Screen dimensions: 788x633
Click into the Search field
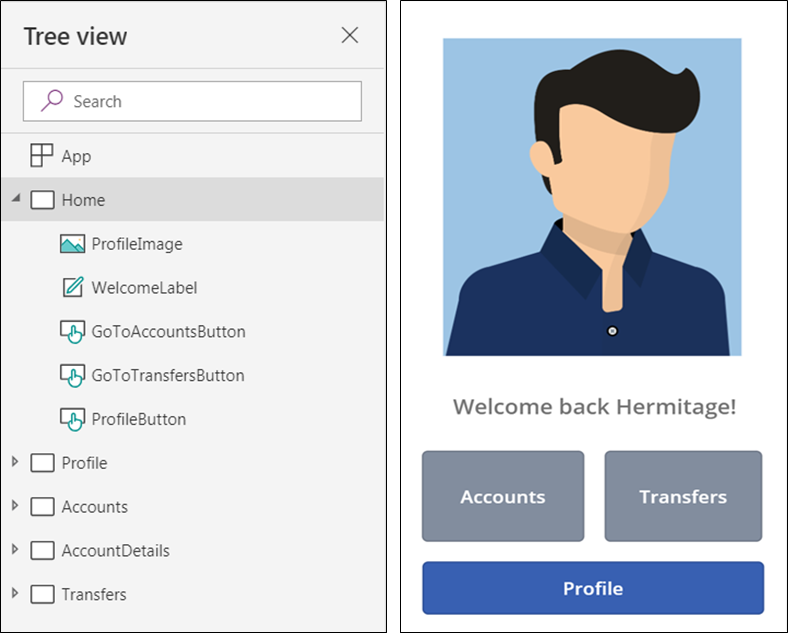click(x=192, y=101)
